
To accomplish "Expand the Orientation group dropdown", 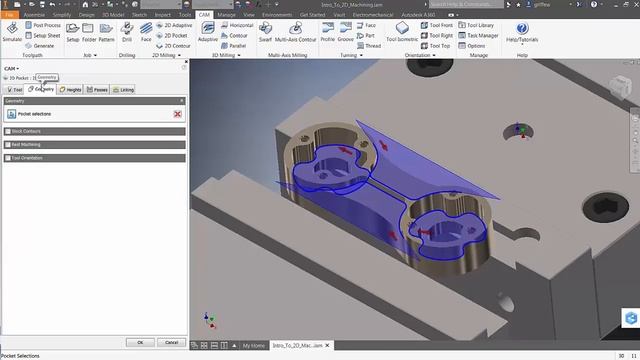I will coord(434,55).
